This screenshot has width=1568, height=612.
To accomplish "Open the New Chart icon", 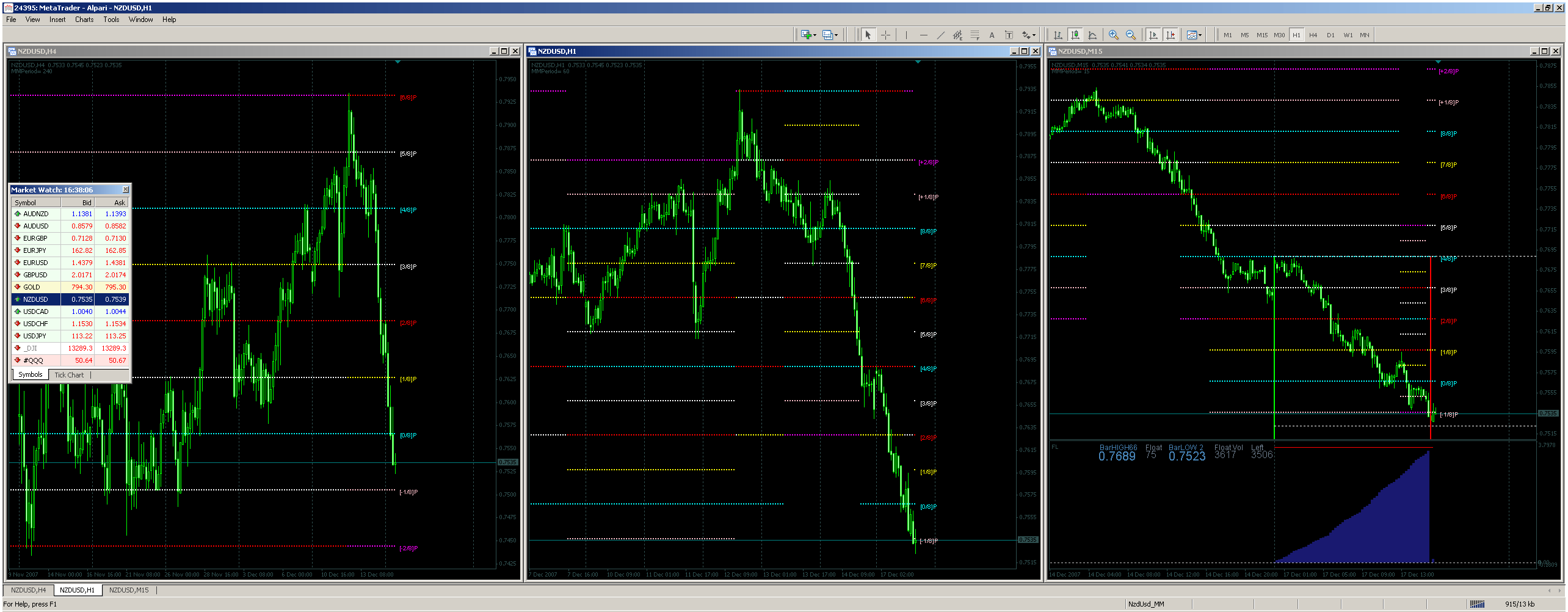I will coord(806,35).
